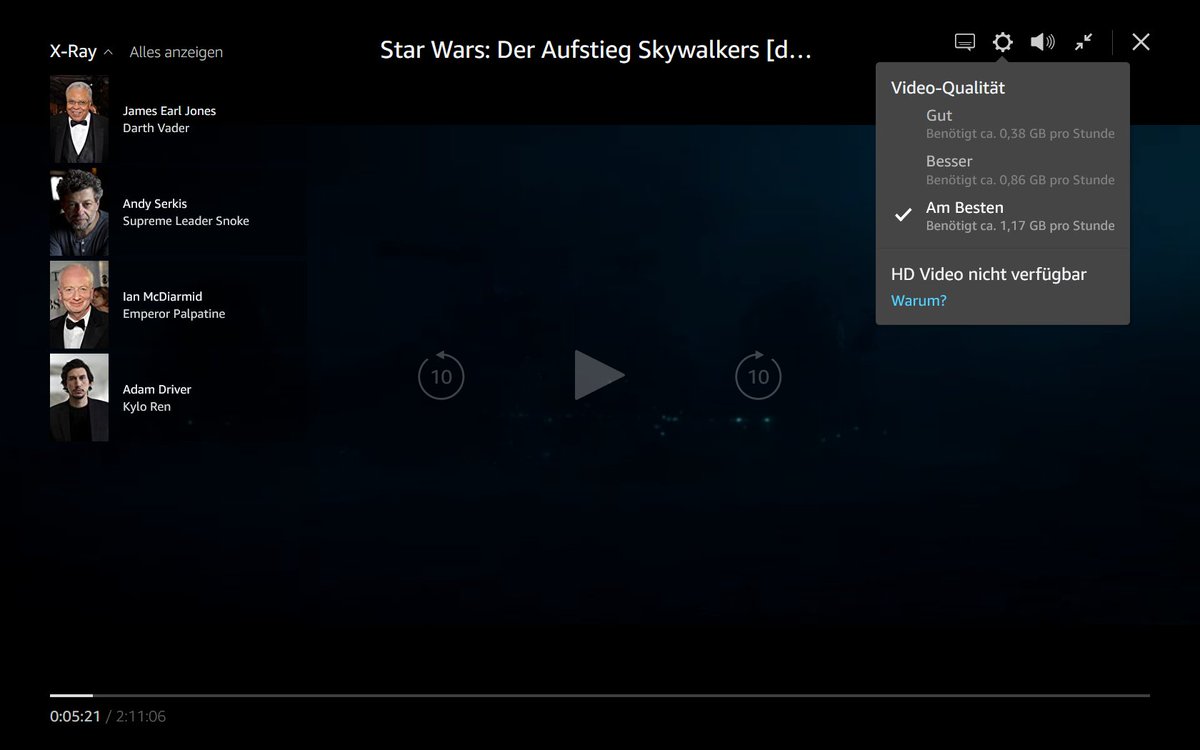Click the Warum? link
The height and width of the screenshot is (750, 1200).
point(918,300)
